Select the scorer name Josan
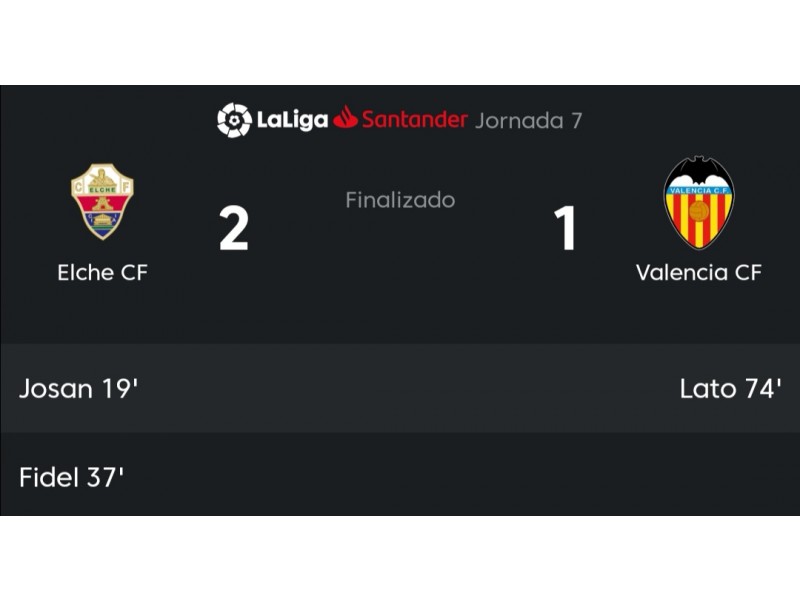 [x=56, y=389]
